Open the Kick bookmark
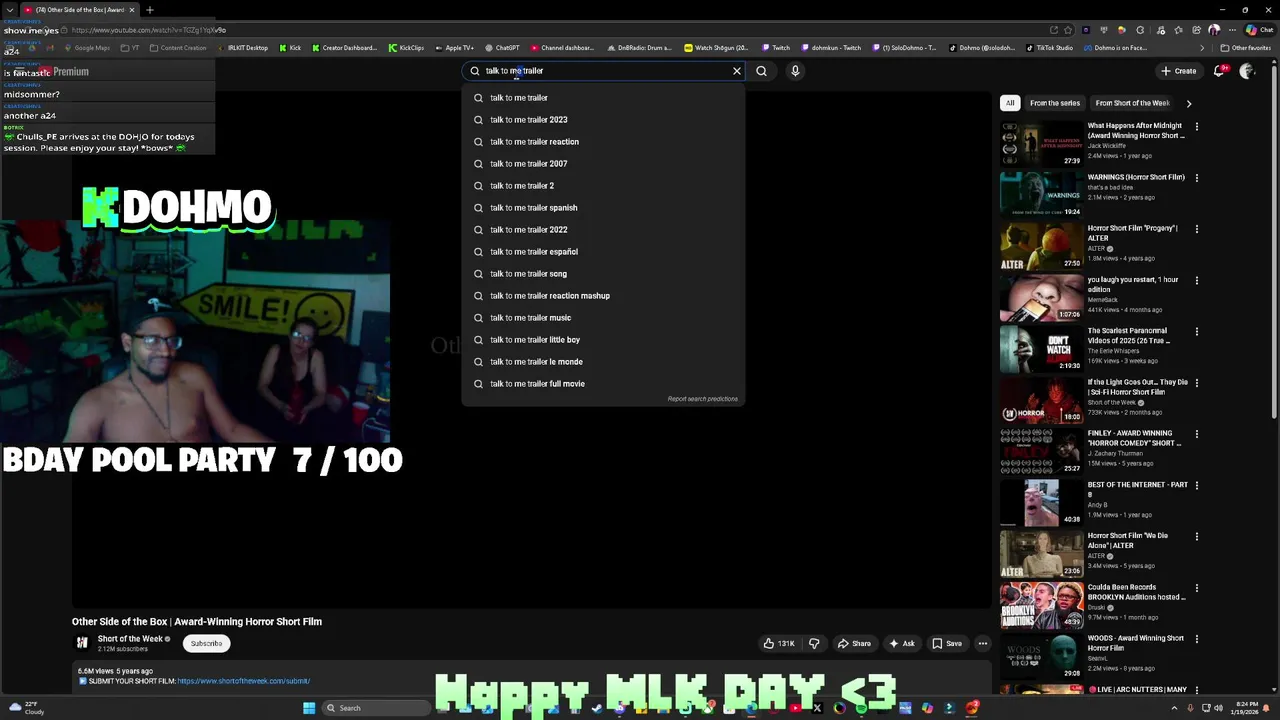The width and height of the screenshot is (1280, 720). [x=290, y=48]
